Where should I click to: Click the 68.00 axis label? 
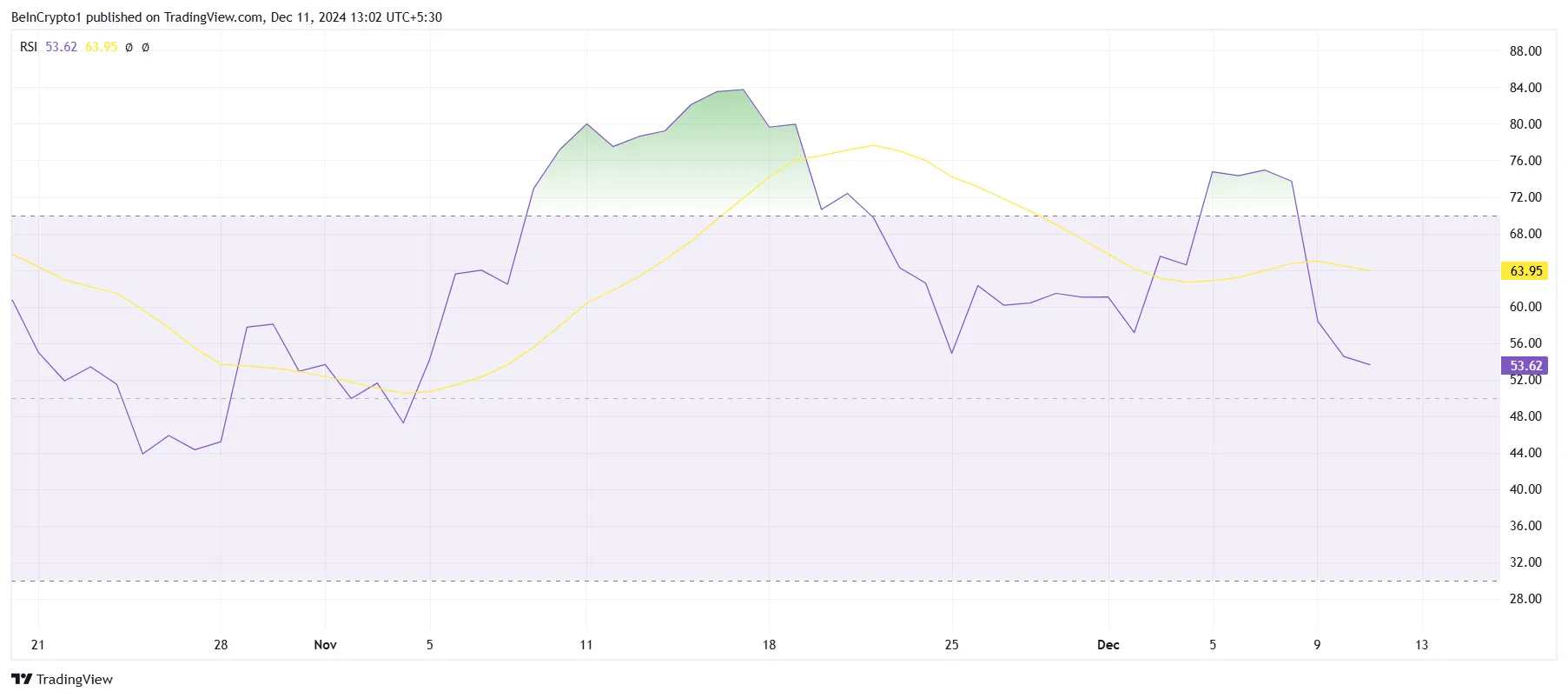(1525, 234)
